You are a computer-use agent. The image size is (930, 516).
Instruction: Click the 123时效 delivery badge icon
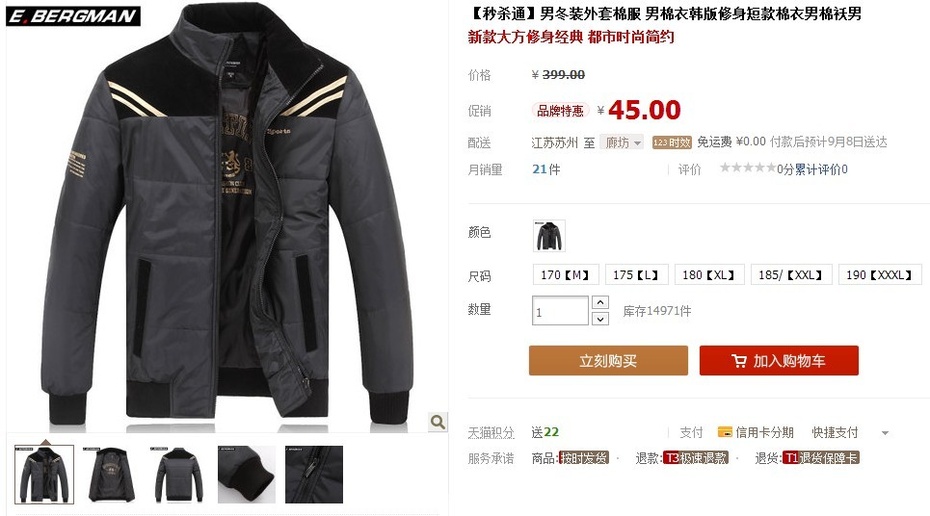click(672, 142)
